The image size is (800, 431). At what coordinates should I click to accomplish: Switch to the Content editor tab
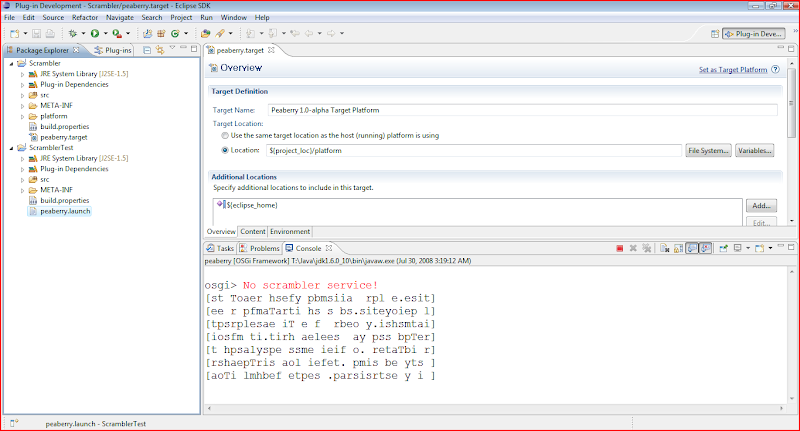pyautogui.click(x=253, y=232)
